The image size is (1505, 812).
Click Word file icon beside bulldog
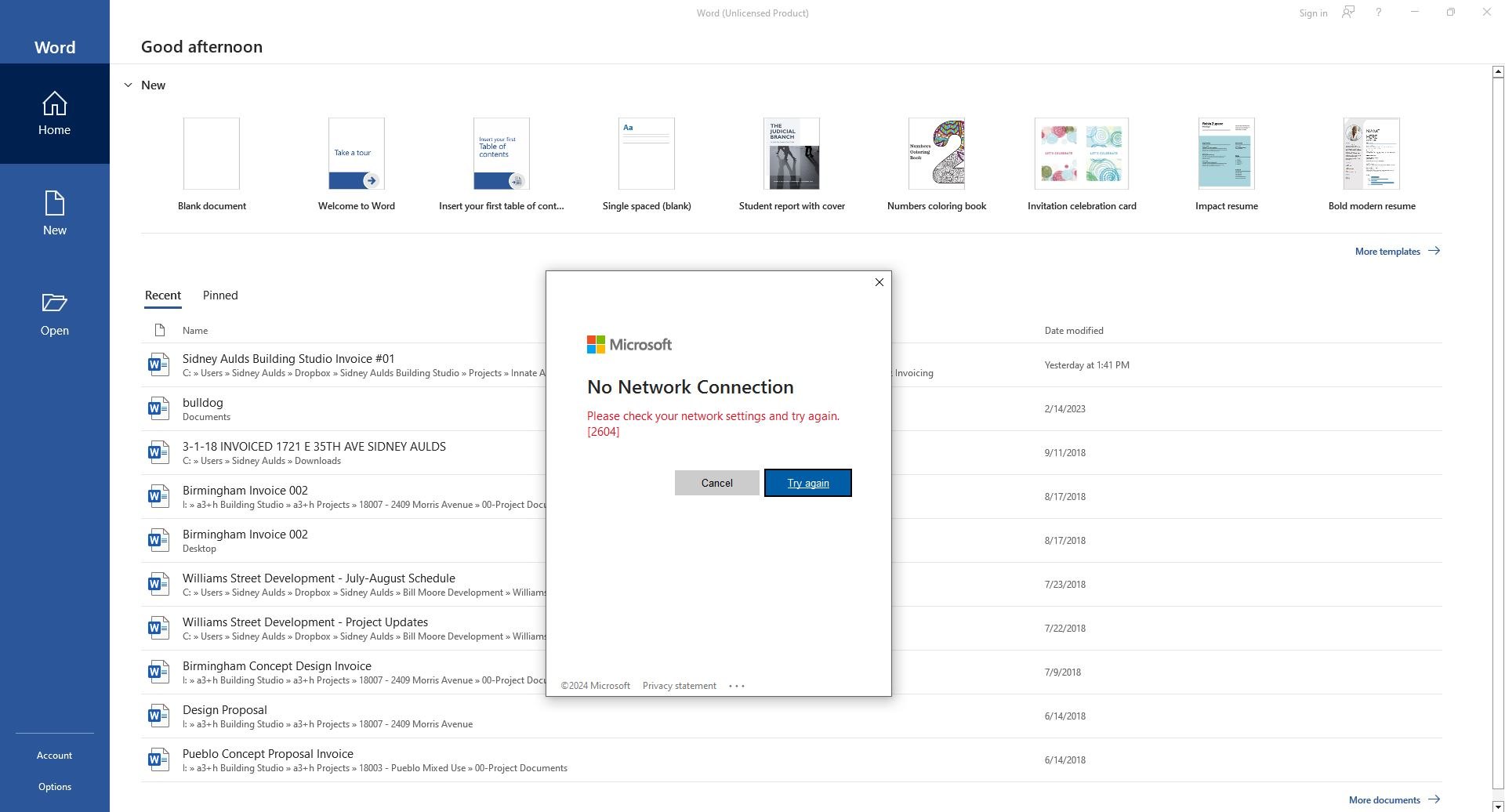point(158,408)
